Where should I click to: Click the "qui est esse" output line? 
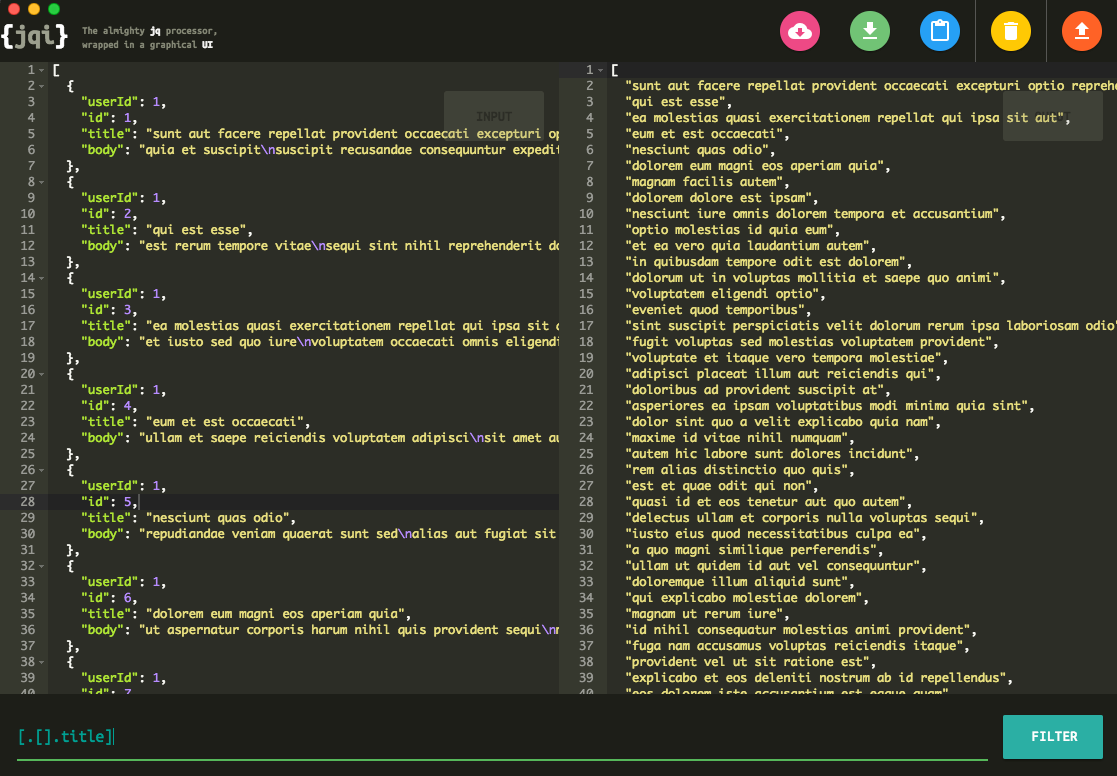678,102
